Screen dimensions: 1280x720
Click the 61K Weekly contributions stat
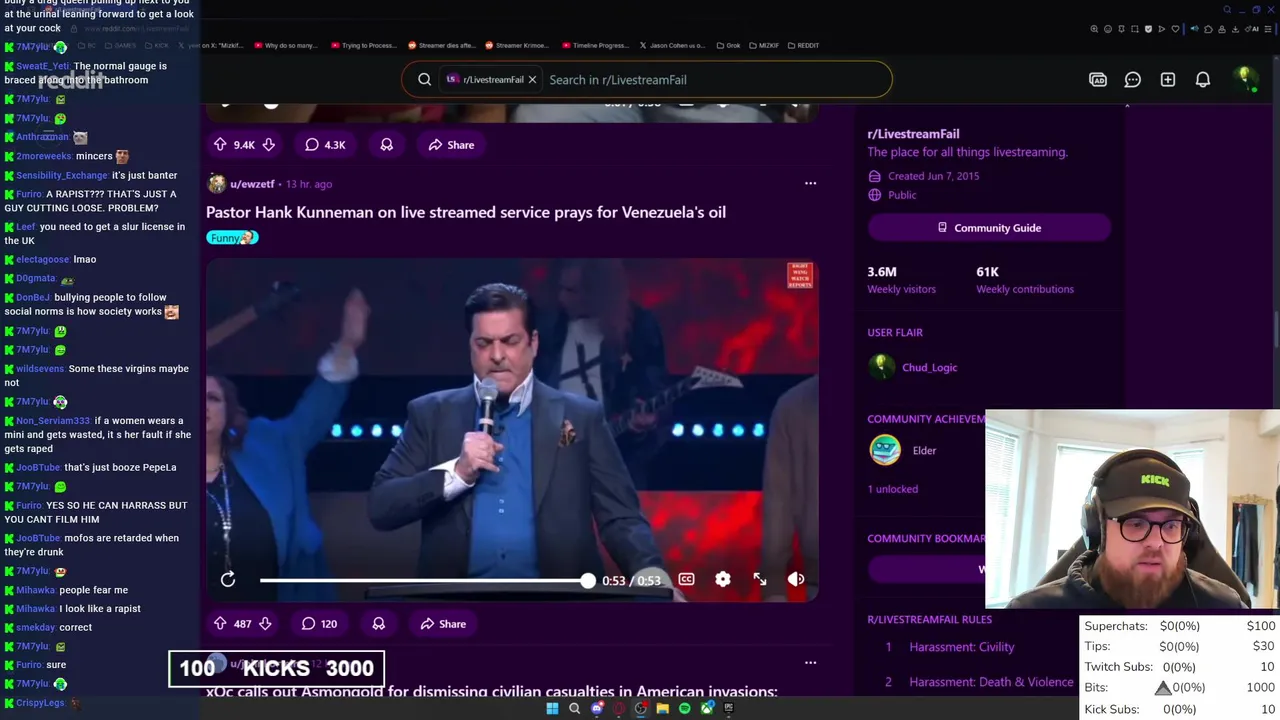coord(1025,280)
